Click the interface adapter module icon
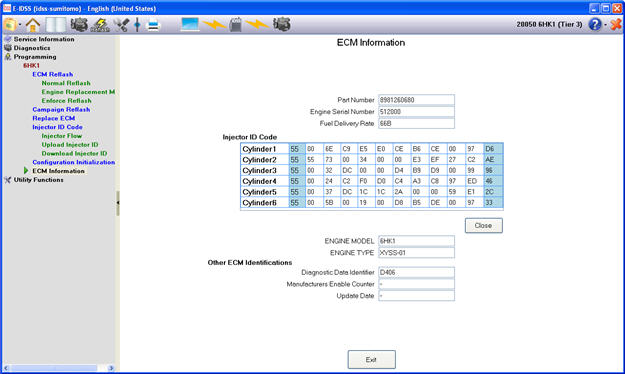 pos(236,25)
